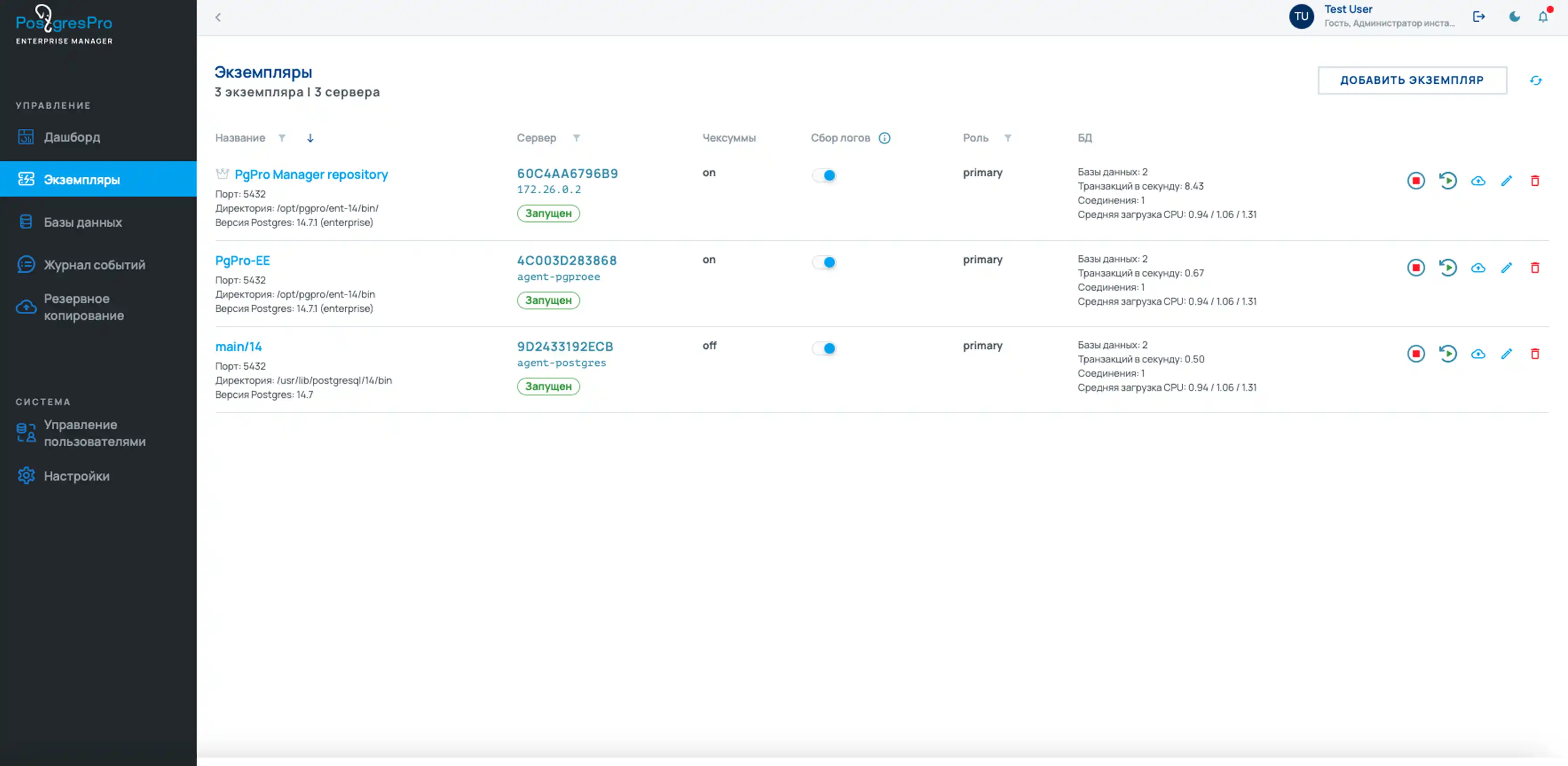Image resolution: width=1568 pixels, height=766 pixels.
Task: Restart the PgPro-EE instance
Action: (1447, 268)
